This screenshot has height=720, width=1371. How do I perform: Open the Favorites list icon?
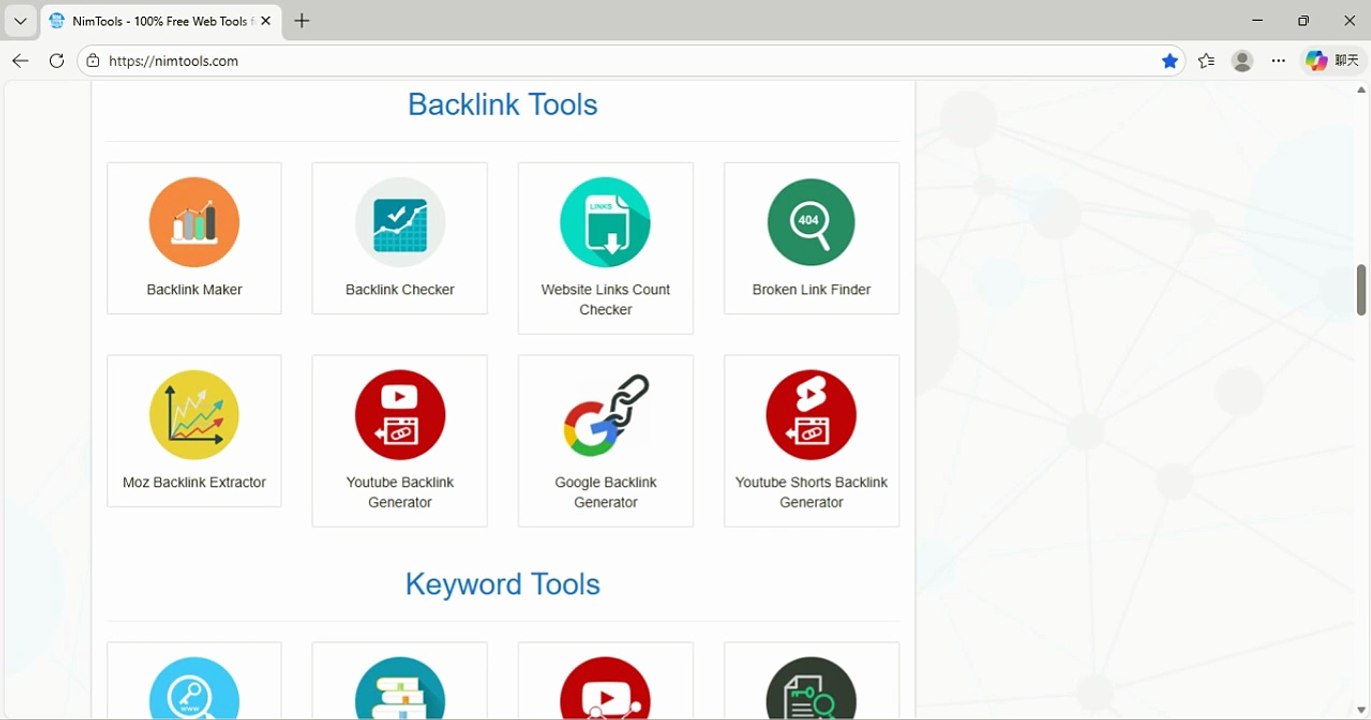1207,61
